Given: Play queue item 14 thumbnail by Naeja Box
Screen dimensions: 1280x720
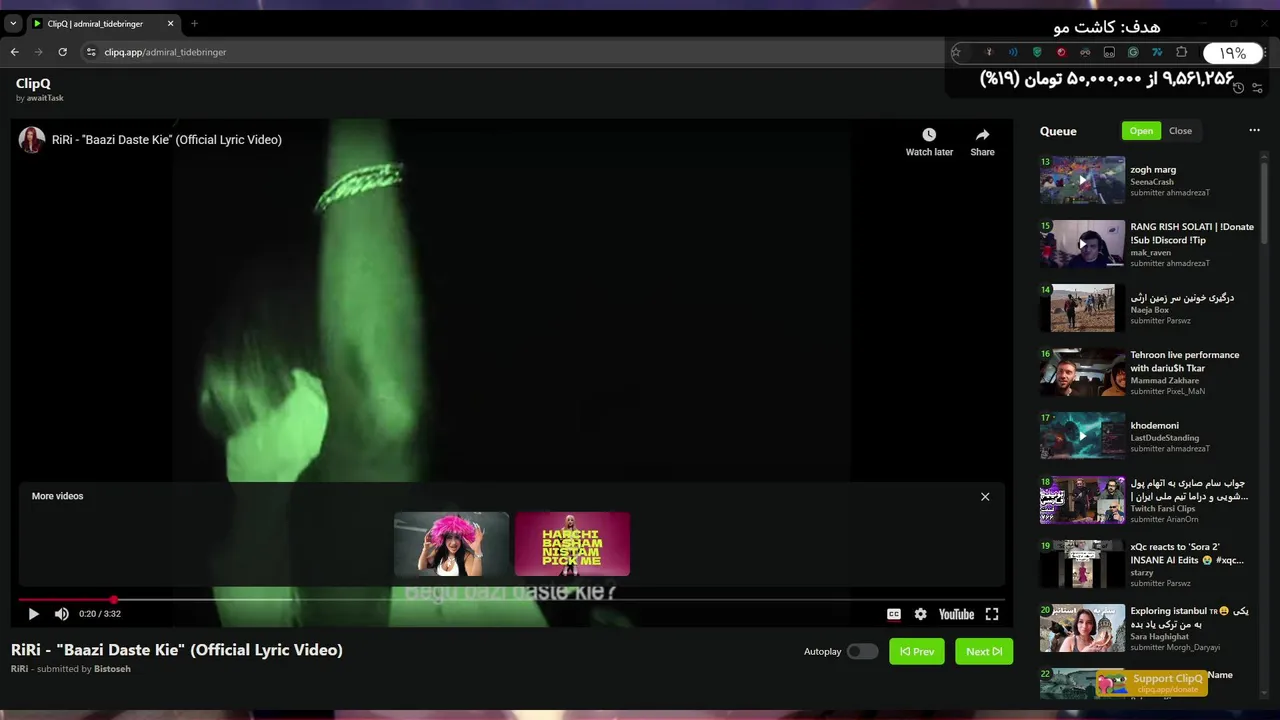Looking at the screenshot, I should [x=1082, y=308].
